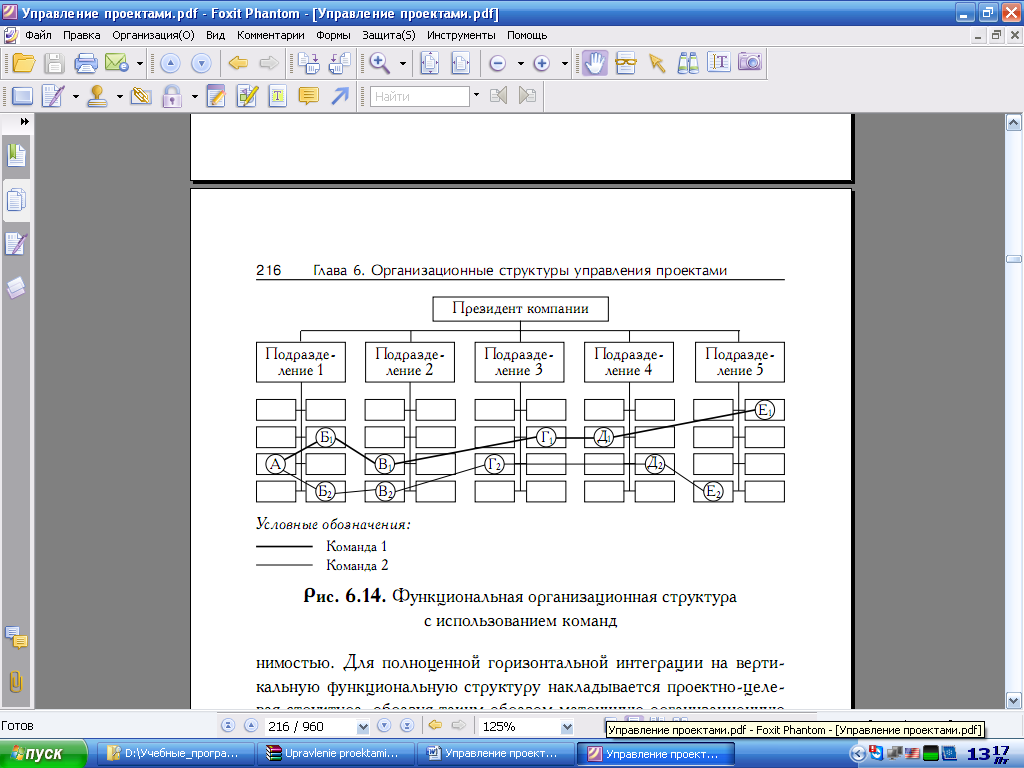Show hidden tray icons arrow
Image resolution: width=1024 pixels, height=768 pixels.
tap(857, 754)
